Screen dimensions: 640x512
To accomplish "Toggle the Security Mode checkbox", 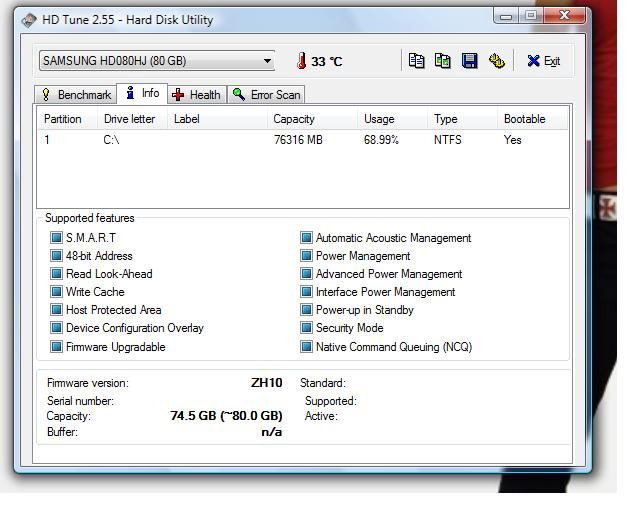I will (x=306, y=327).
